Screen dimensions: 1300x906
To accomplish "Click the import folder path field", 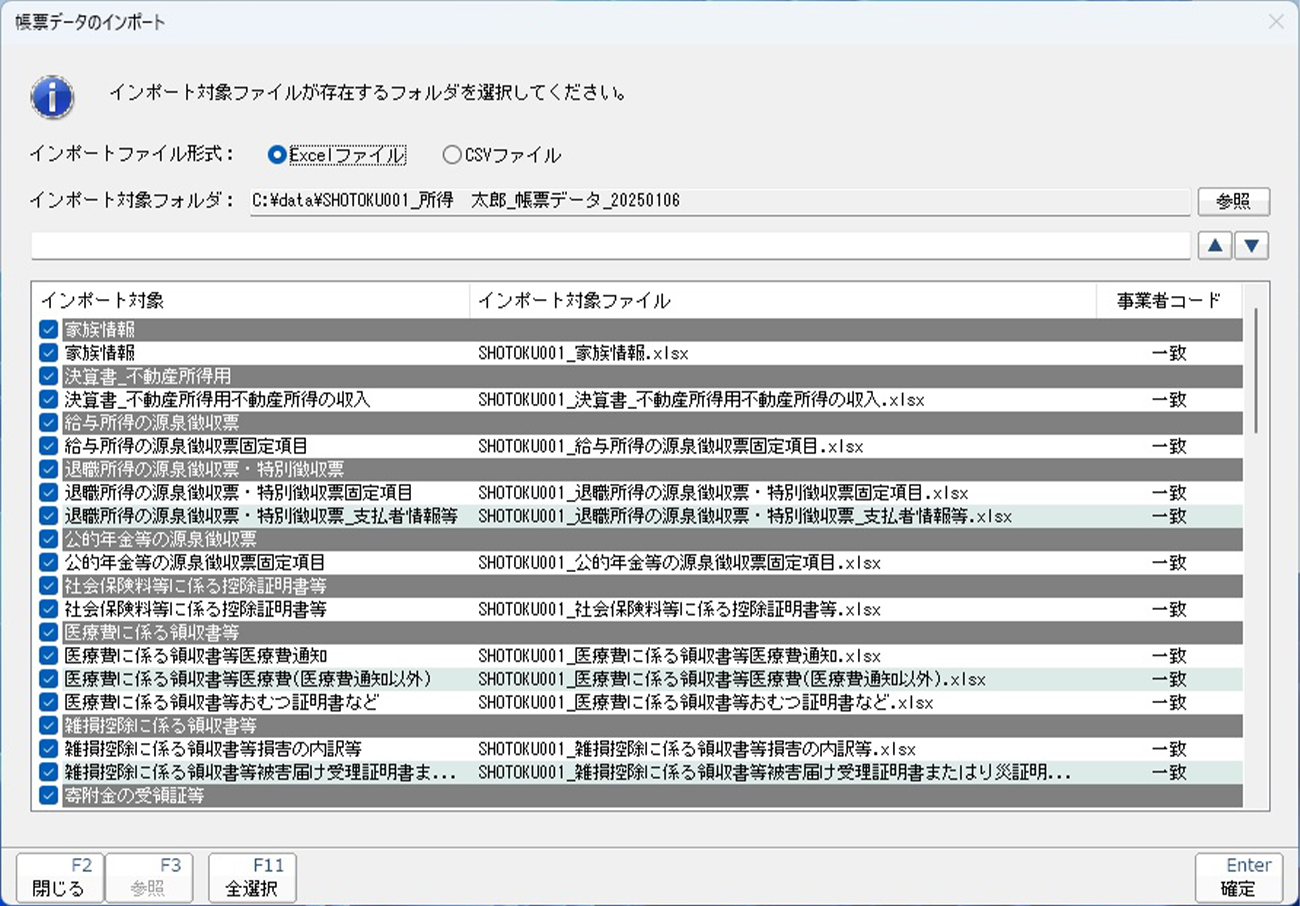I will point(718,201).
